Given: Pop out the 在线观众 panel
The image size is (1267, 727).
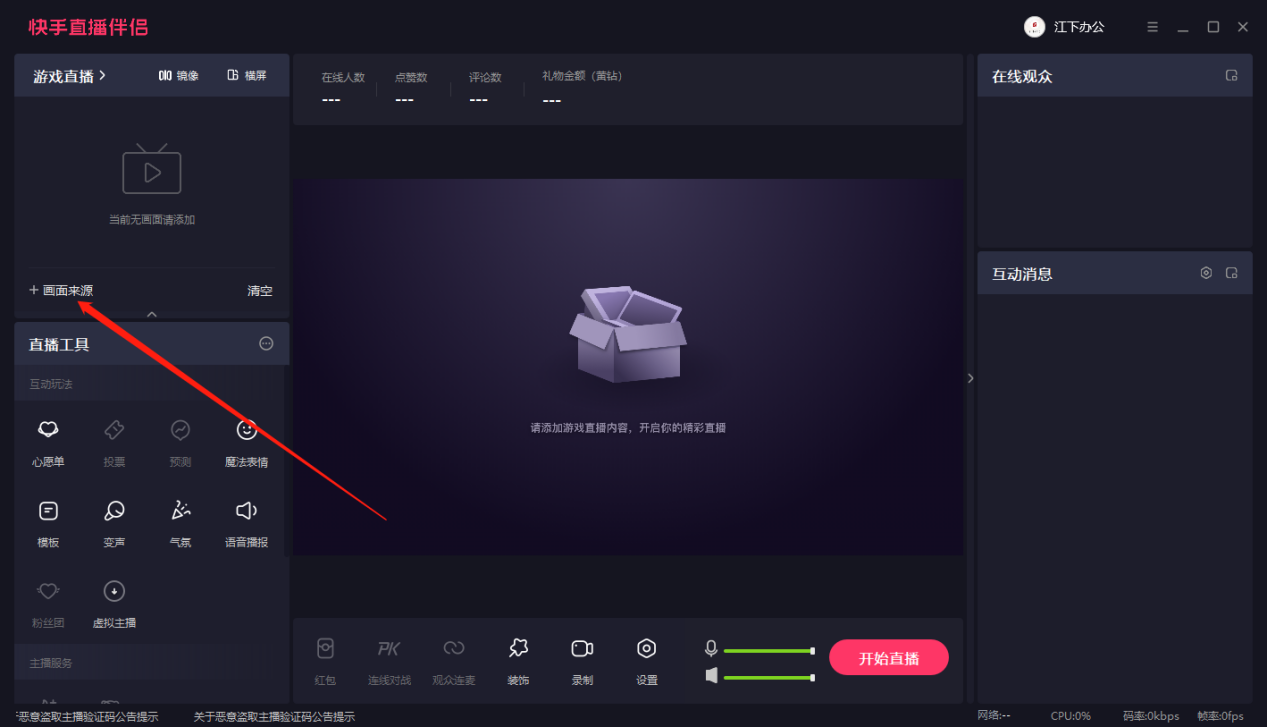Looking at the screenshot, I should point(1232,76).
